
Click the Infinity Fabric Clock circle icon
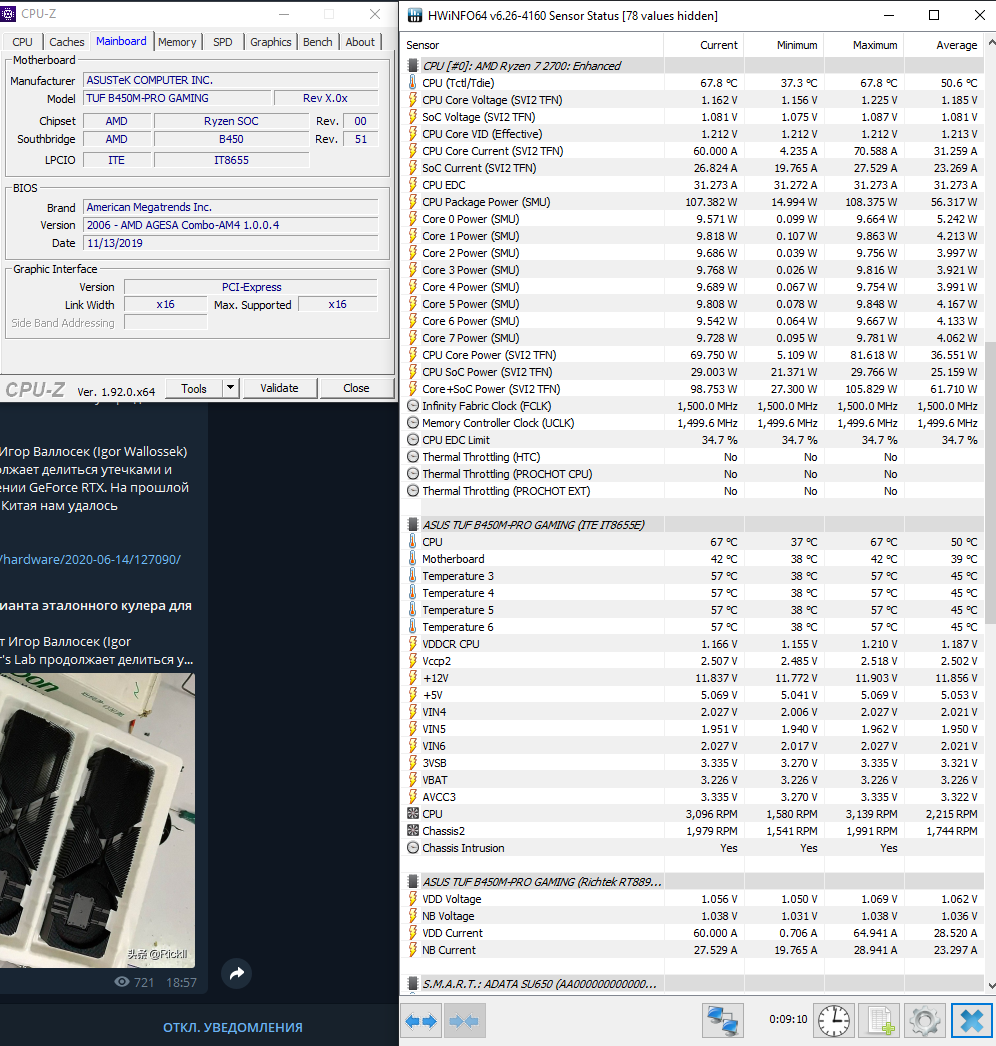coord(412,406)
